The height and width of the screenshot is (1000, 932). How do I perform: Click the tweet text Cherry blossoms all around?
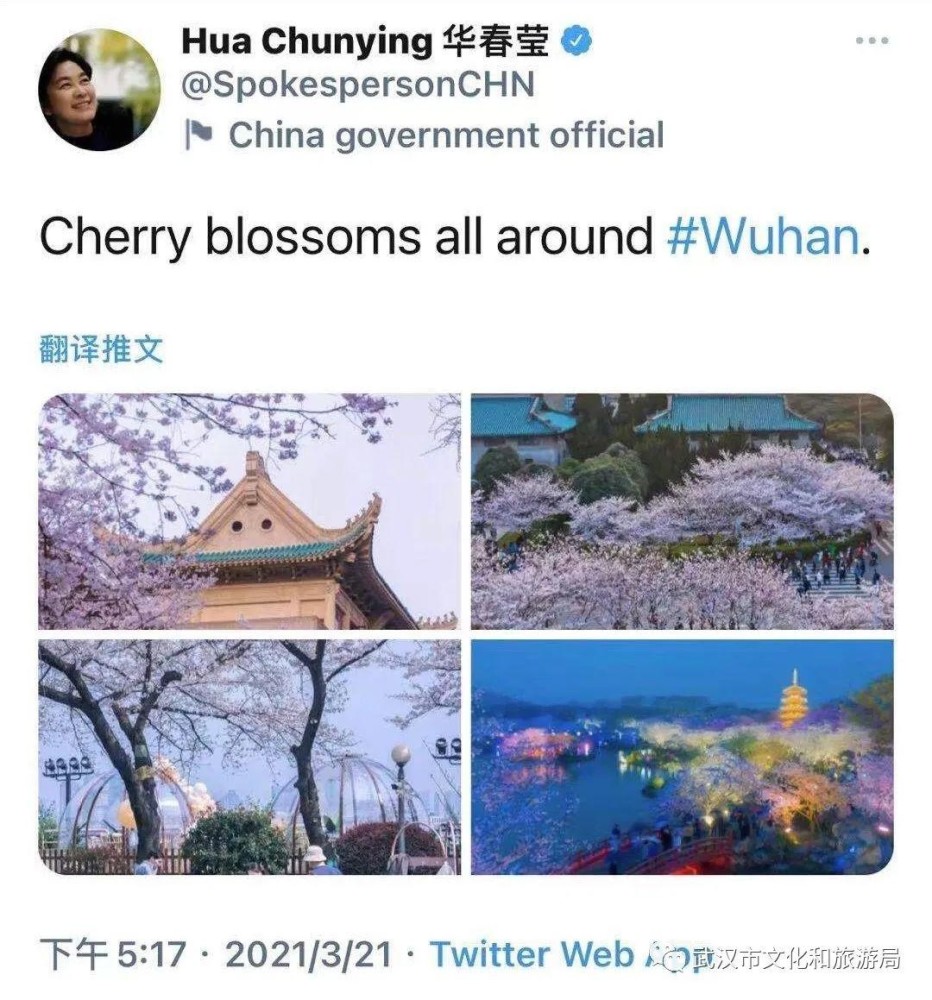click(x=346, y=236)
